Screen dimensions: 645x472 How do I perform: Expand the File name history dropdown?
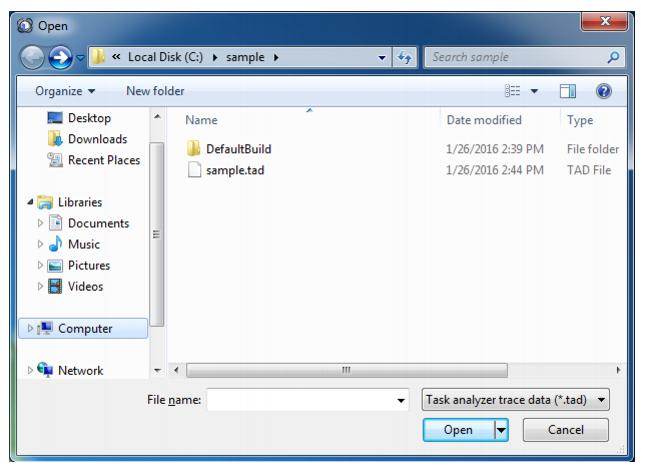[x=402, y=400]
